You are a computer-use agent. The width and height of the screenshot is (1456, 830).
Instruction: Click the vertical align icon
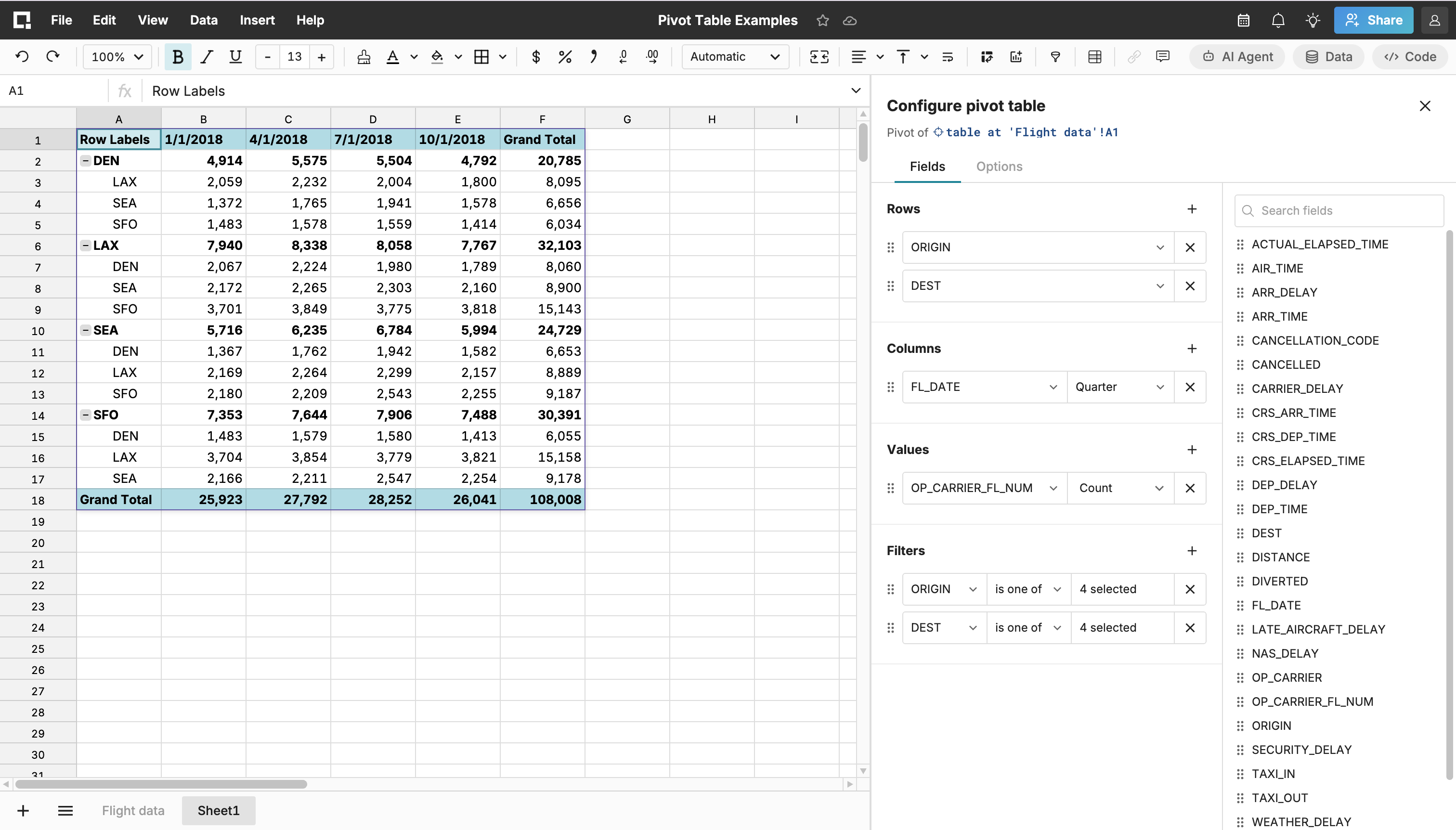point(903,56)
